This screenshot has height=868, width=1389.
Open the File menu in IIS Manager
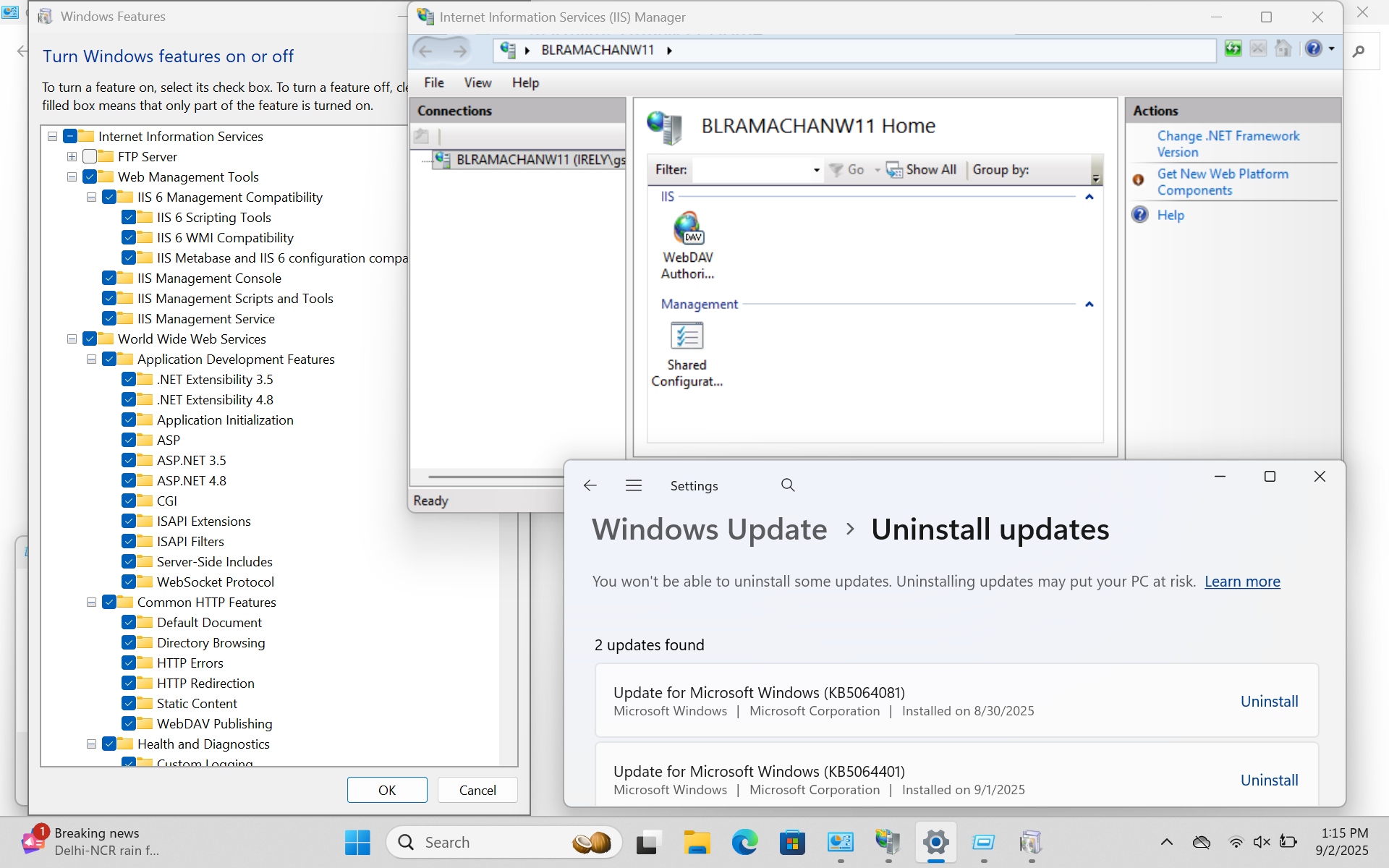pyautogui.click(x=433, y=82)
